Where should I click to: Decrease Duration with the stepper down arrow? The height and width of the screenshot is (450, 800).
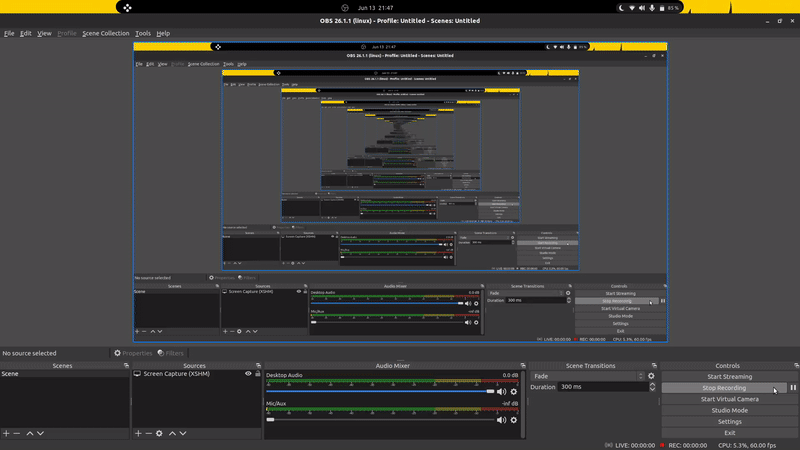(652, 389)
